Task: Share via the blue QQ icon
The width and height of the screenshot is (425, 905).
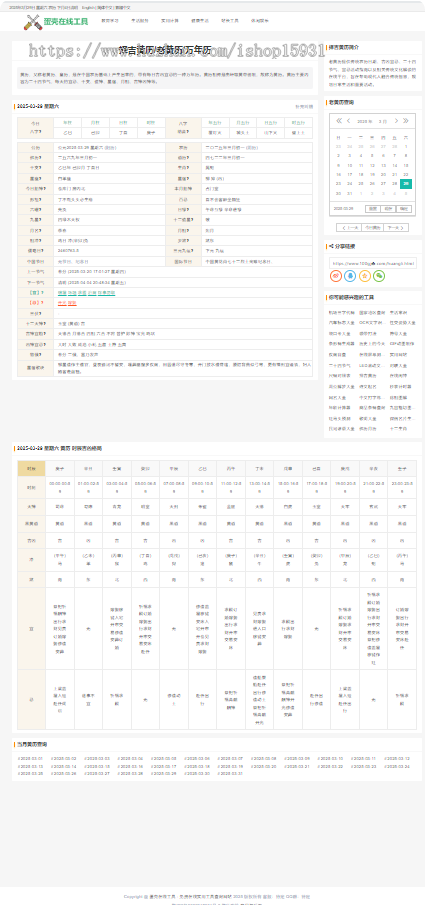Action: [350, 276]
